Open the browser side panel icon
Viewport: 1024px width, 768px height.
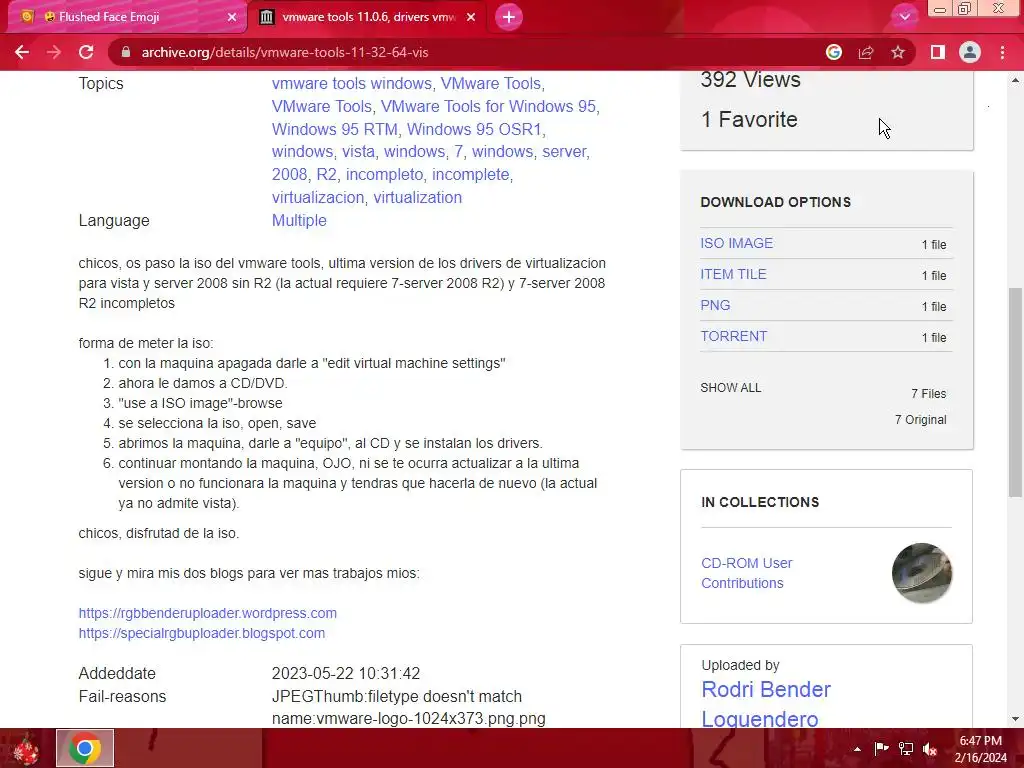point(937,52)
